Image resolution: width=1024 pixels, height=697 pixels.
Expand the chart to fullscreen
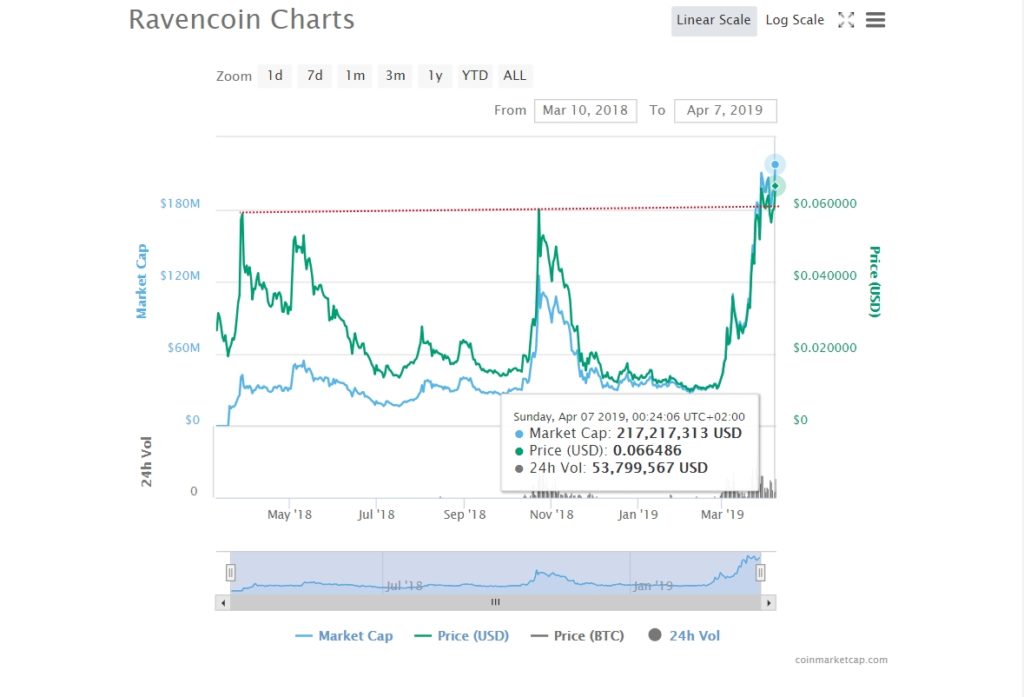[846, 19]
